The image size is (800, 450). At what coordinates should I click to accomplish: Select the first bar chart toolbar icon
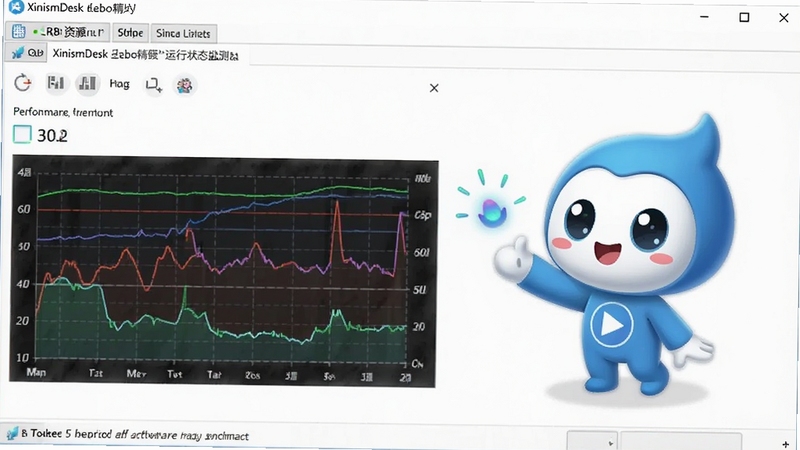(x=56, y=83)
